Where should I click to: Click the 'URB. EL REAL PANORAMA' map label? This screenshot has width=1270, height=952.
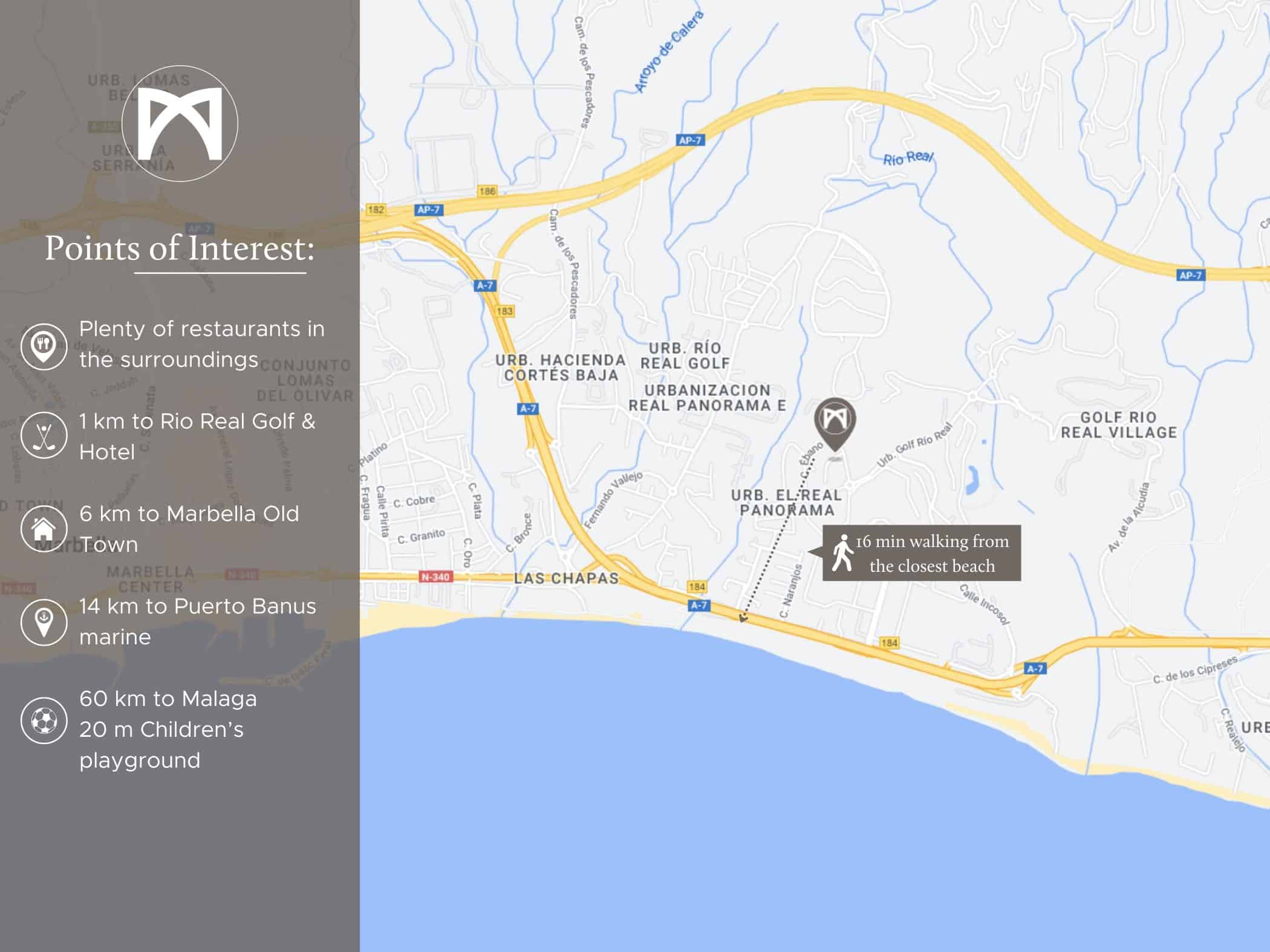coord(786,502)
